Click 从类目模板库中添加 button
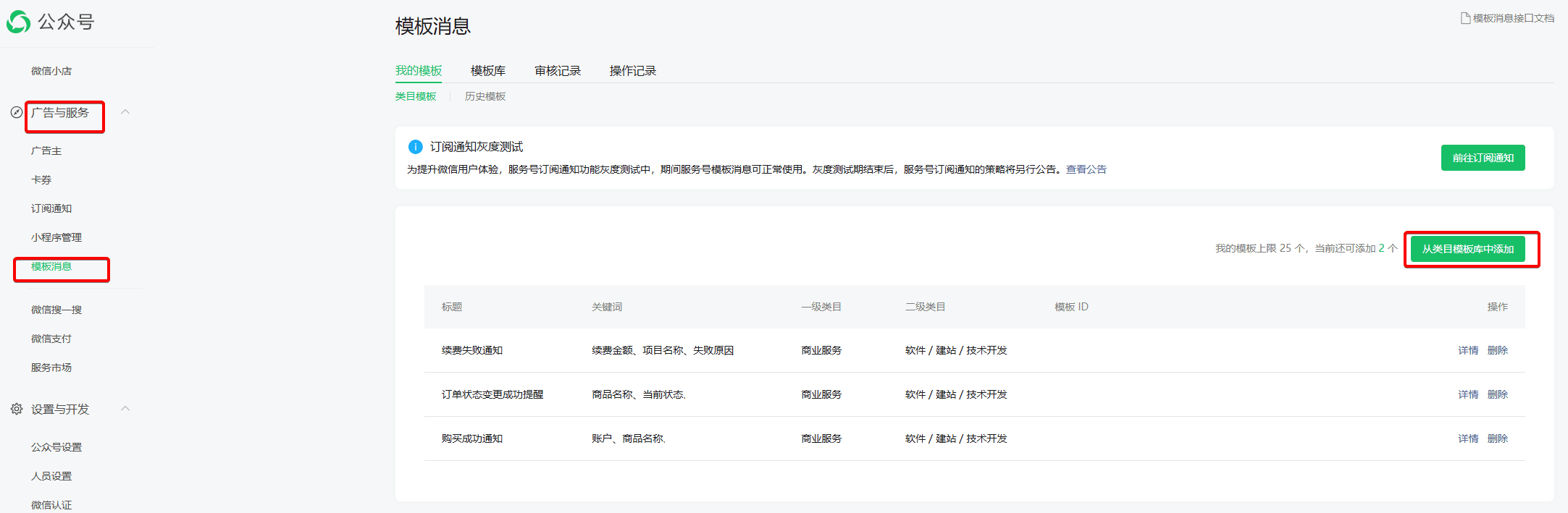The image size is (1568, 513). coord(1468,249)
